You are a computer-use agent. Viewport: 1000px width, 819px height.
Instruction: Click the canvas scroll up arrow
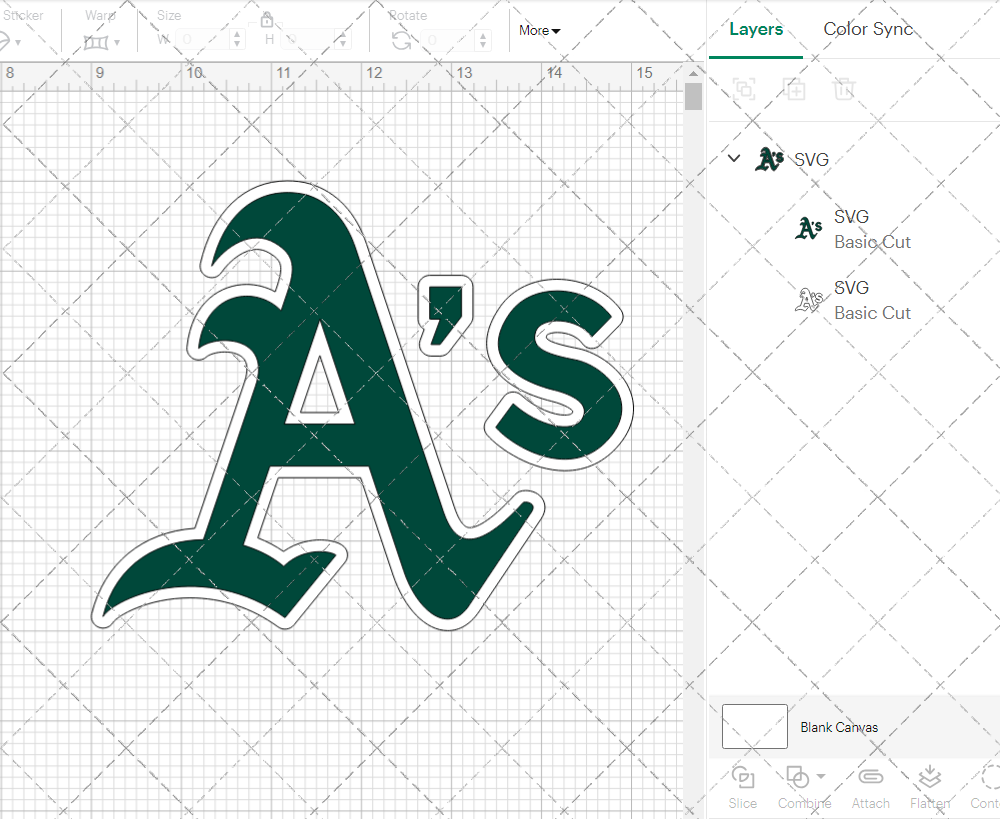click(693, 74)
